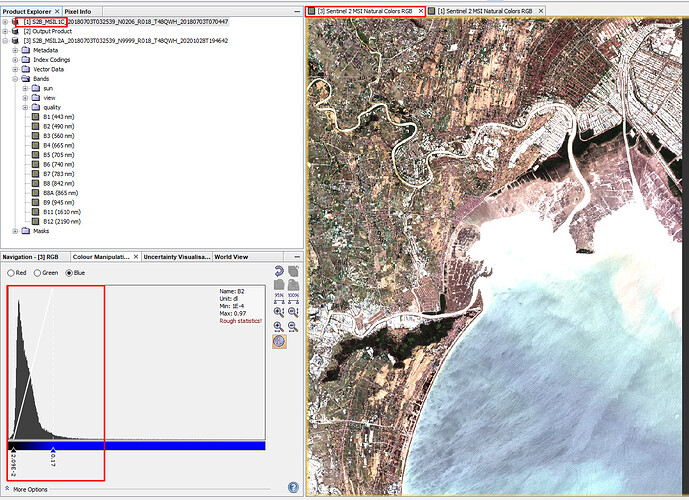Close the Product Explorer tab
This screenshot has height=500, width=689.
(57, 11)
